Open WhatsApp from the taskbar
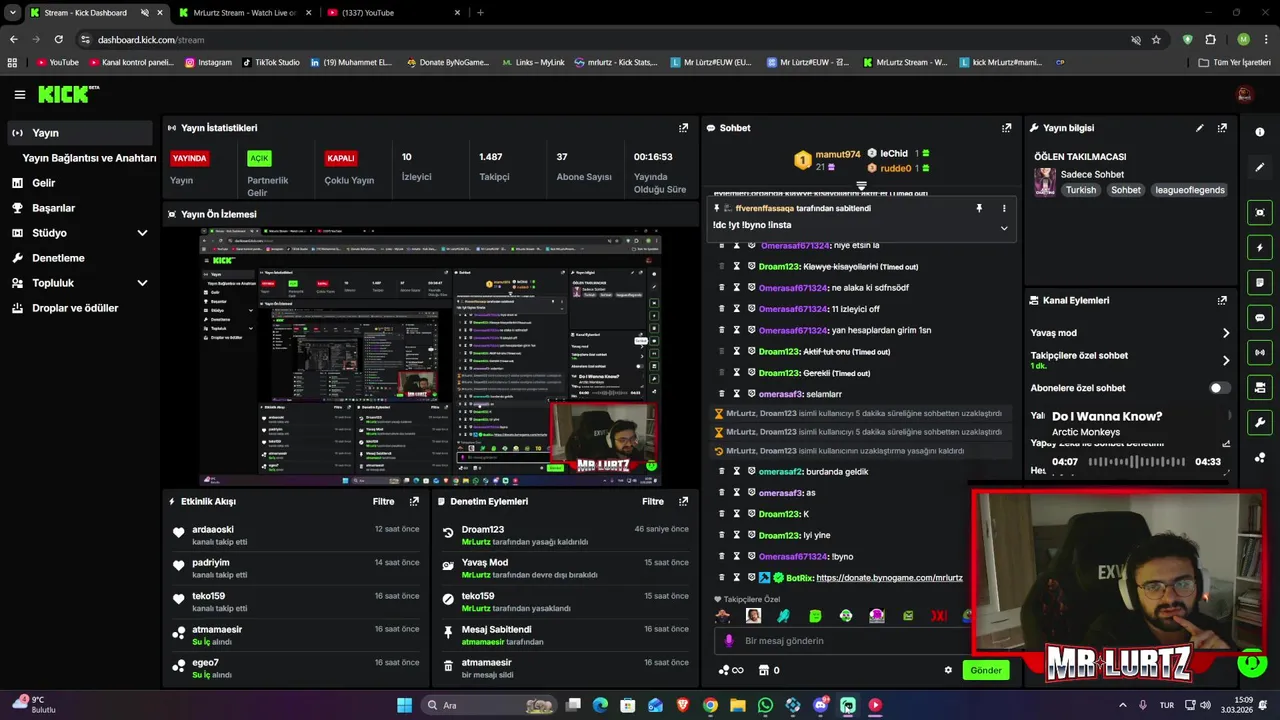 click(765, 705)
